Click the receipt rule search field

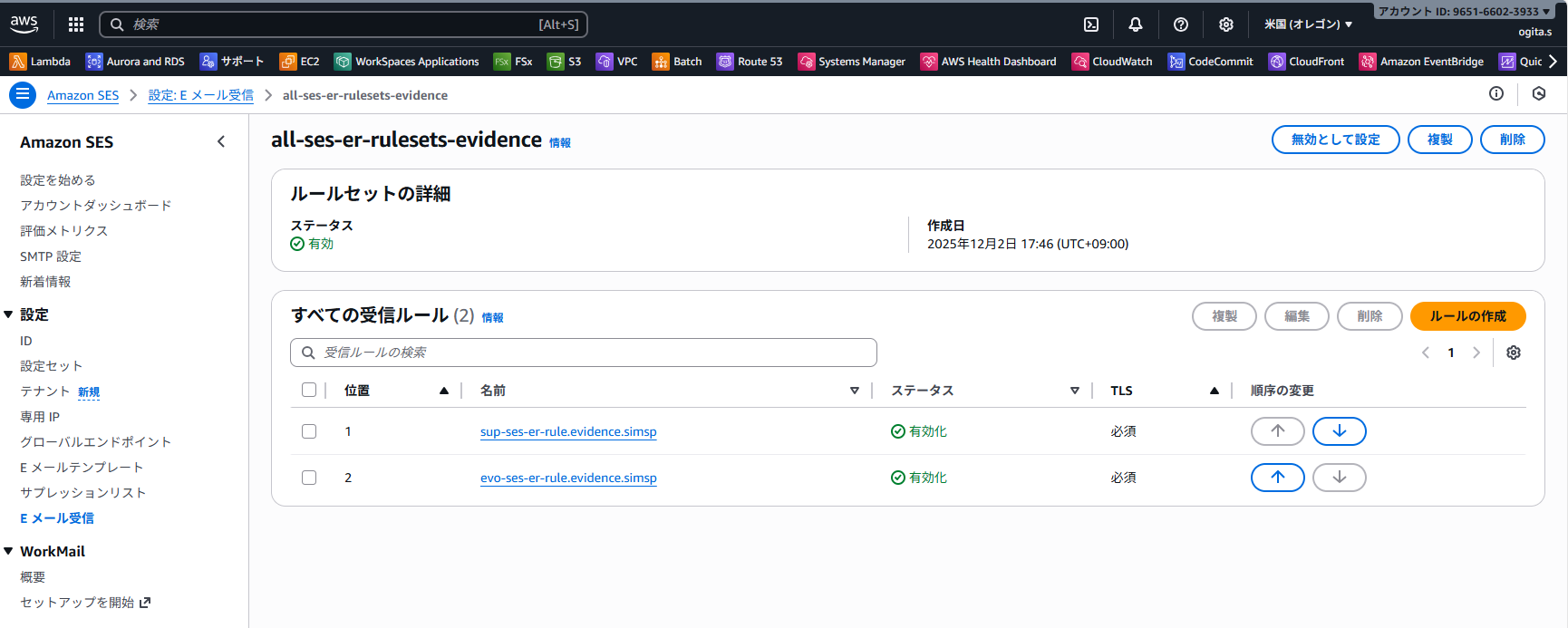coord(584,353)
